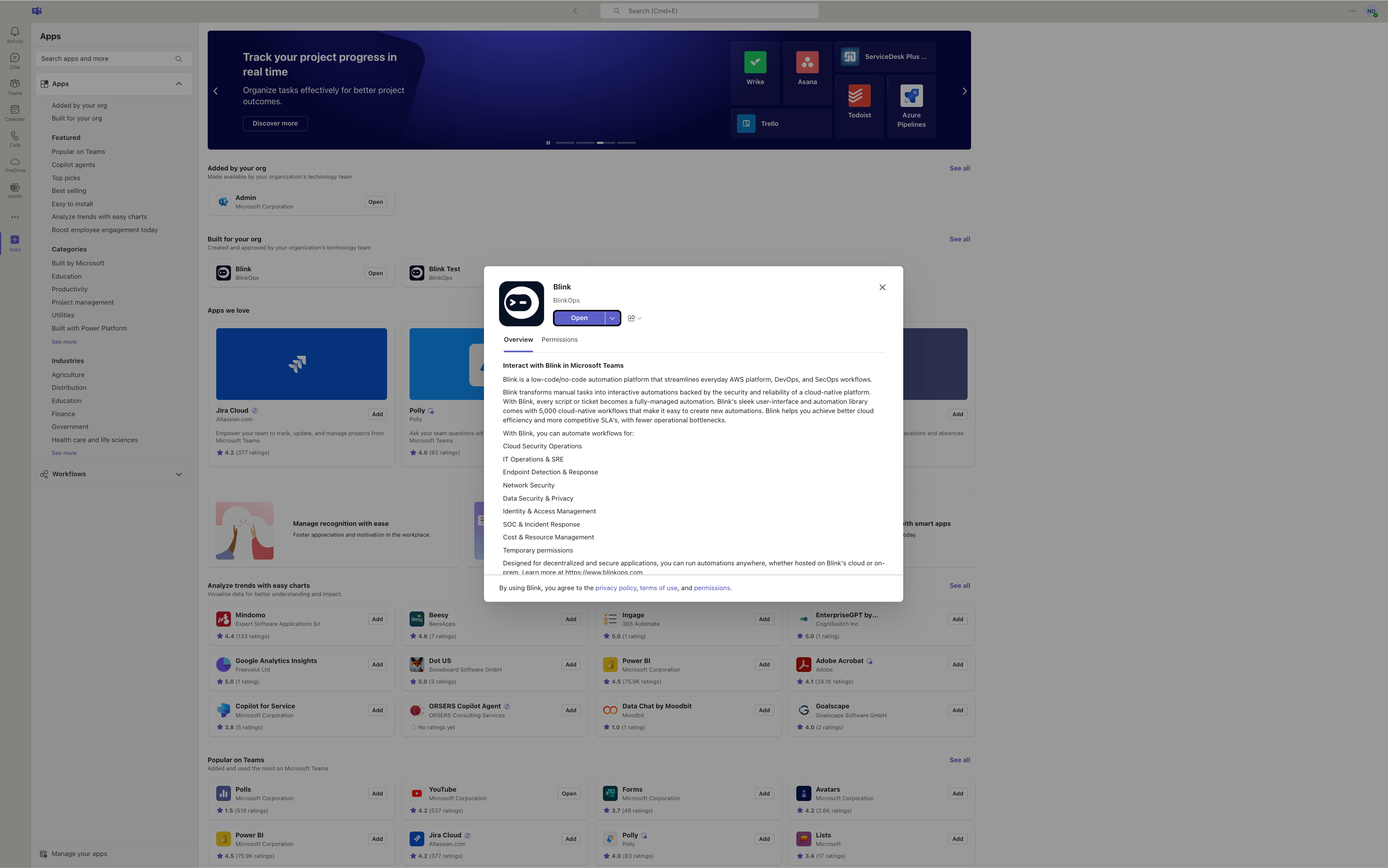
Task: Click the Microsoft Teams logo in title bar
Action: coord(37,11)
